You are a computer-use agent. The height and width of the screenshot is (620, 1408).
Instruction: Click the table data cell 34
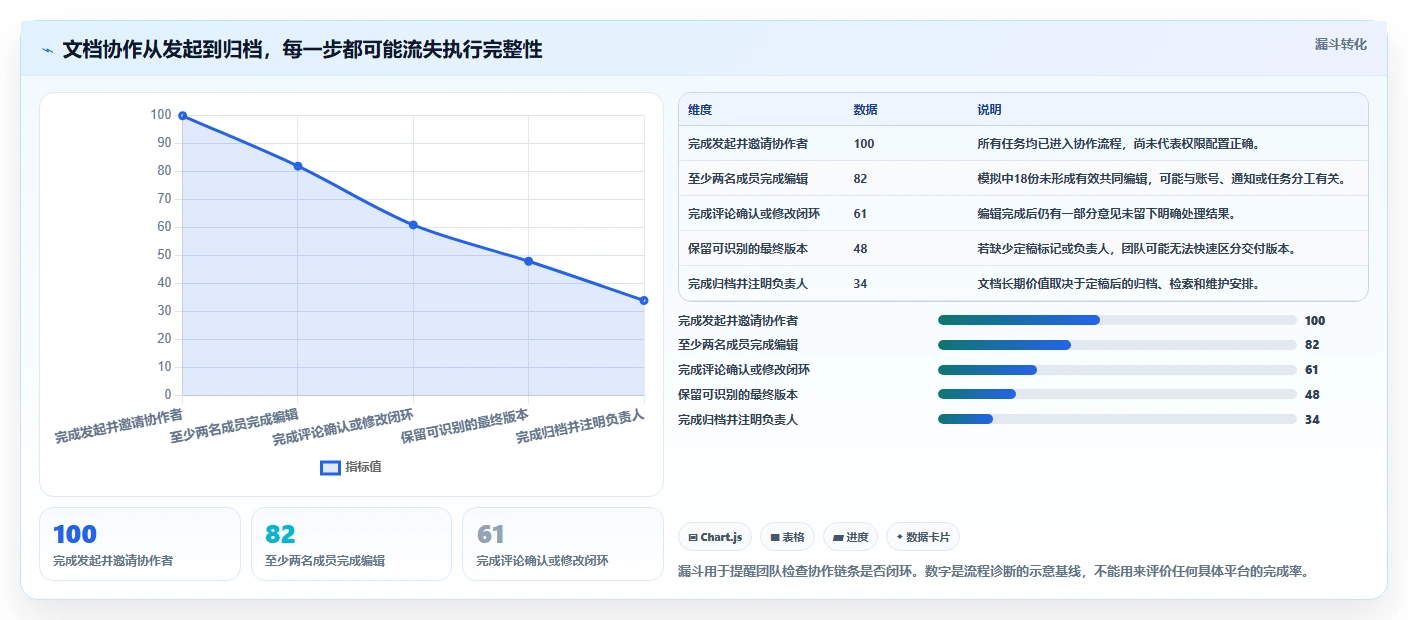point(861,284)
